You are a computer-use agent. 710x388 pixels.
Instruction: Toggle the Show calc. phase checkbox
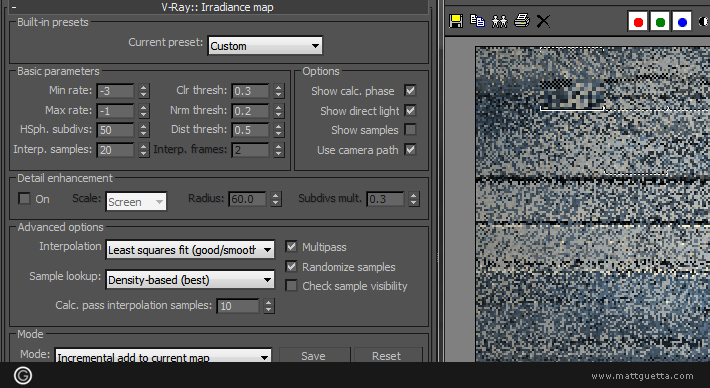pyautogui.click(x=410, y=91)
